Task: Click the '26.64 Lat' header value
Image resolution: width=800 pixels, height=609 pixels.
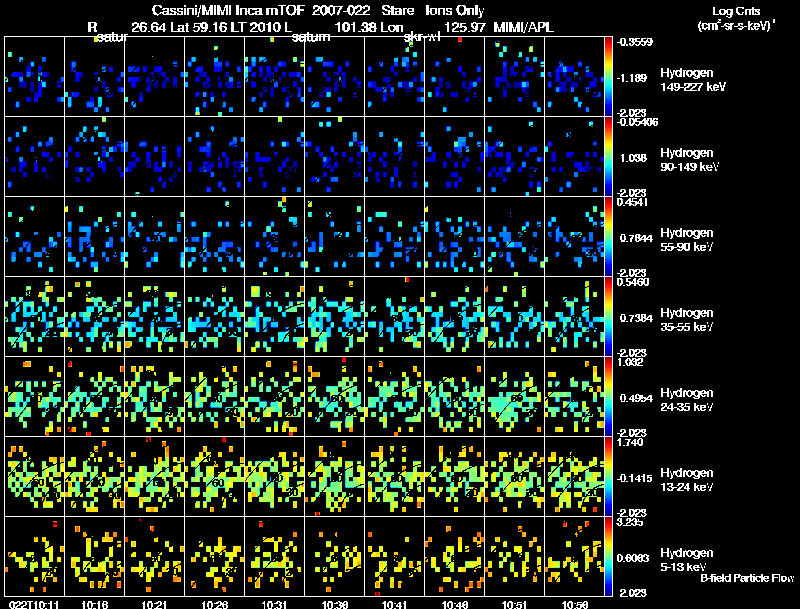Action: [161, 27]
